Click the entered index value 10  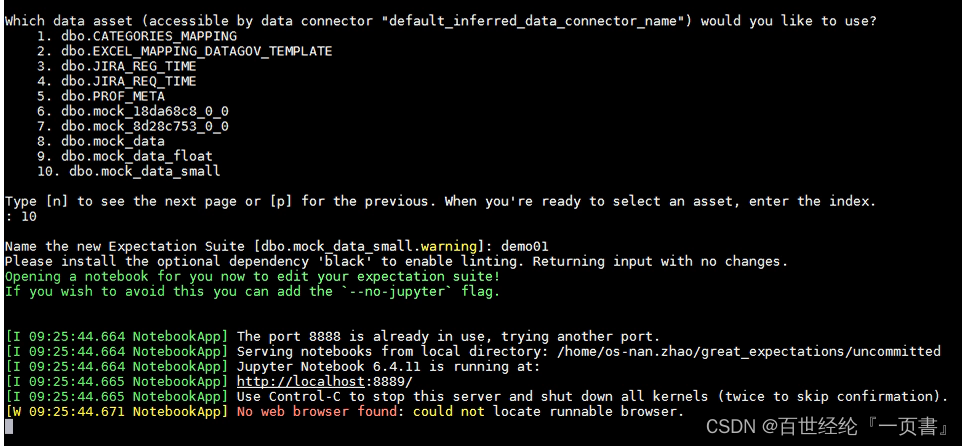click(29, 217)
